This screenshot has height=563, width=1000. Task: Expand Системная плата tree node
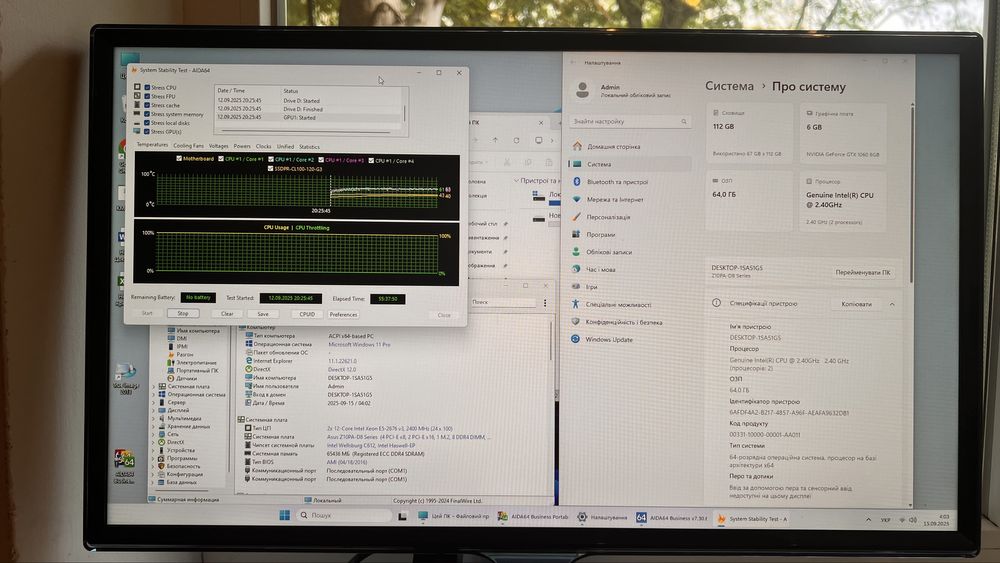point(154,386)
